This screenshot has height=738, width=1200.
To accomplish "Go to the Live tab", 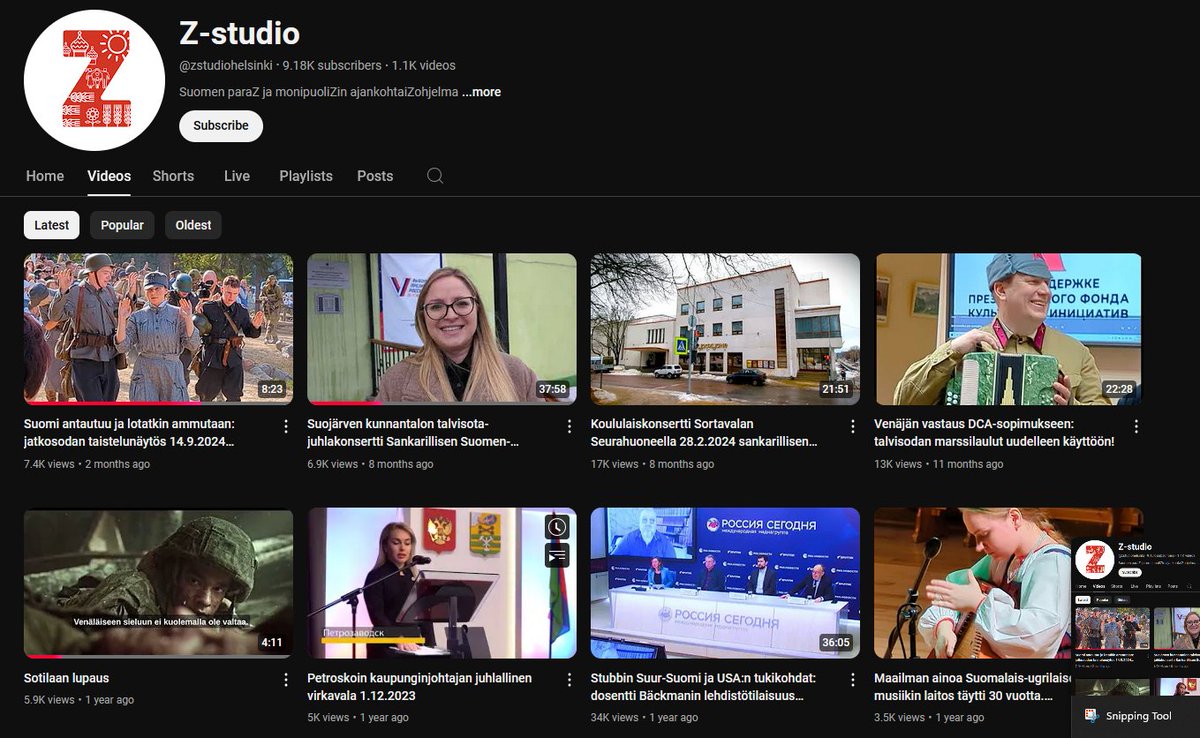I will 237,176.
